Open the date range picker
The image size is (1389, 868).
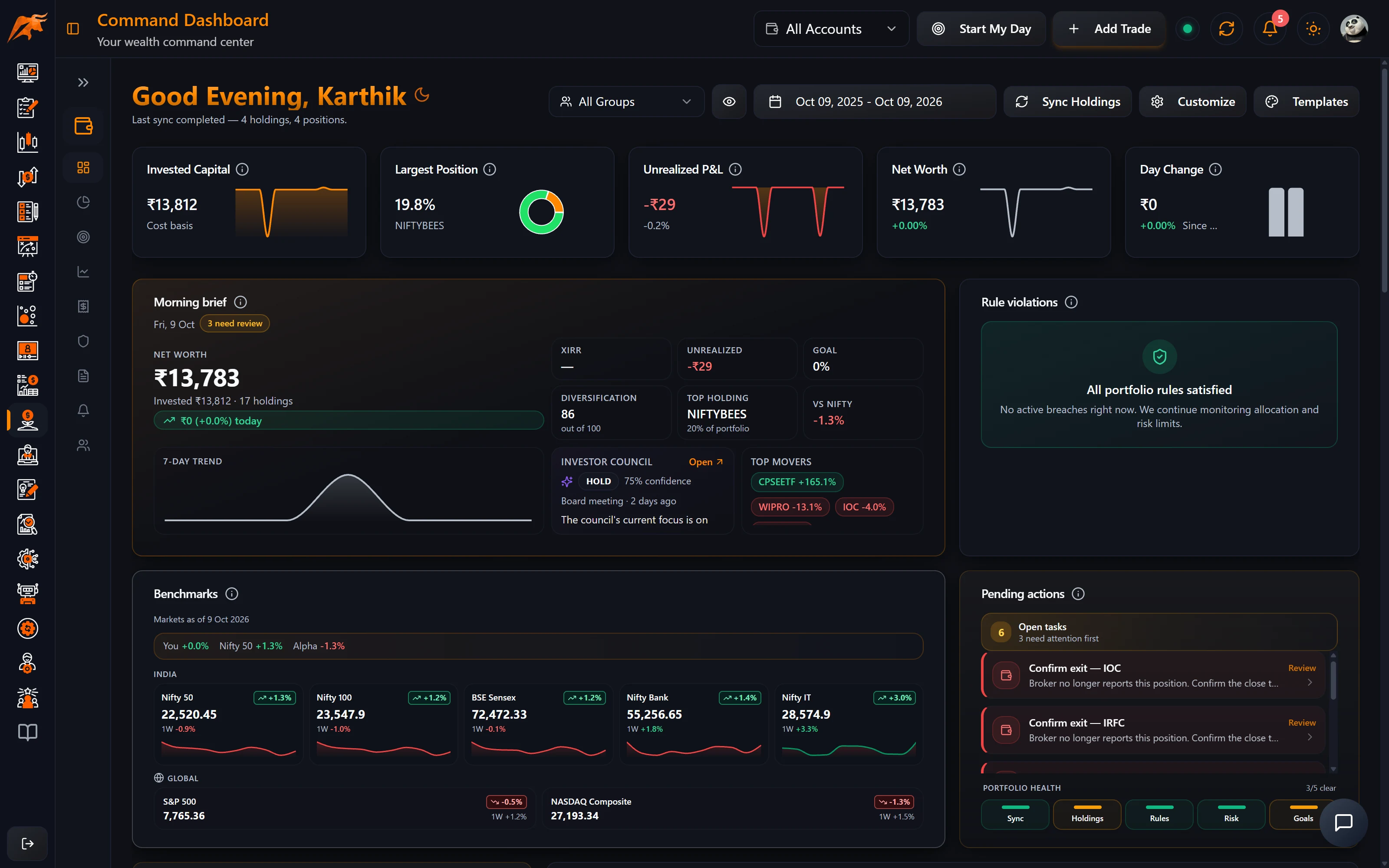tap(874, 102)
